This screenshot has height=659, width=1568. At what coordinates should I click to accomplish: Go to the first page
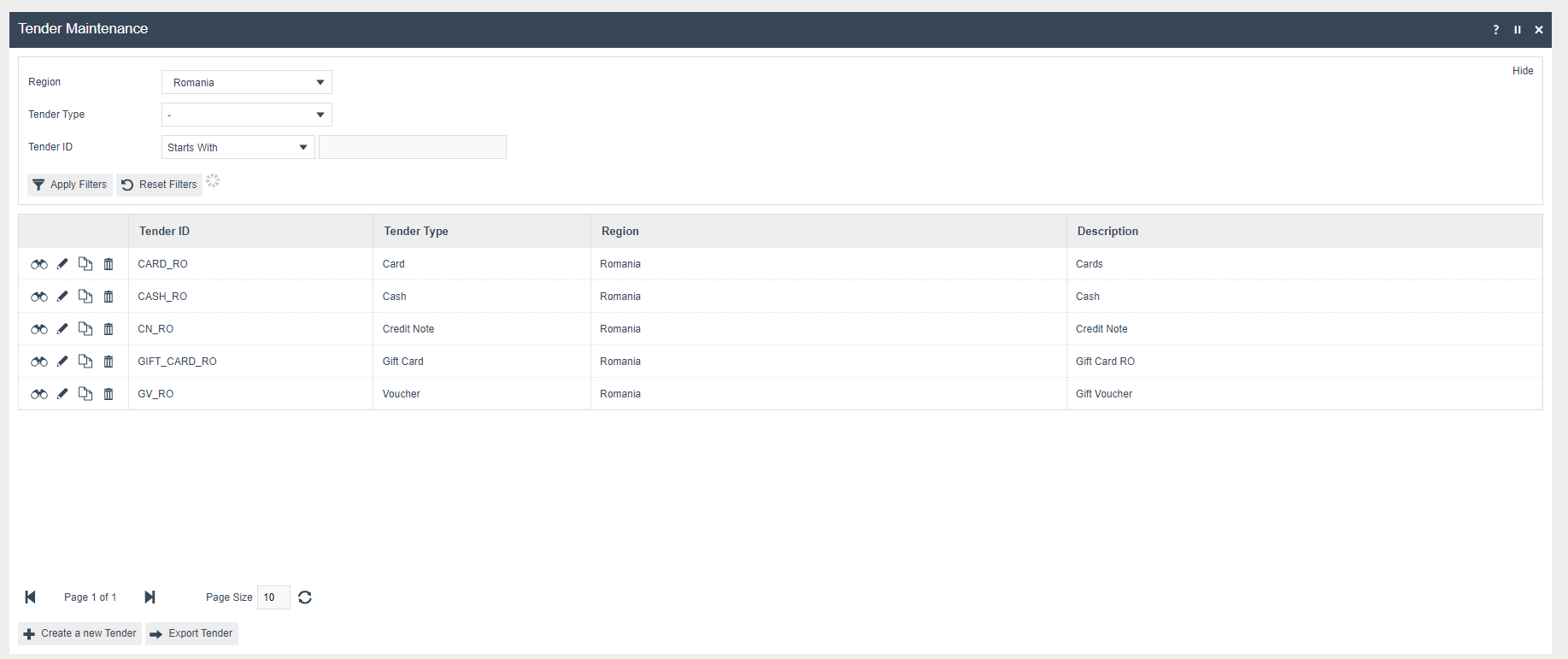click(31, 597)
